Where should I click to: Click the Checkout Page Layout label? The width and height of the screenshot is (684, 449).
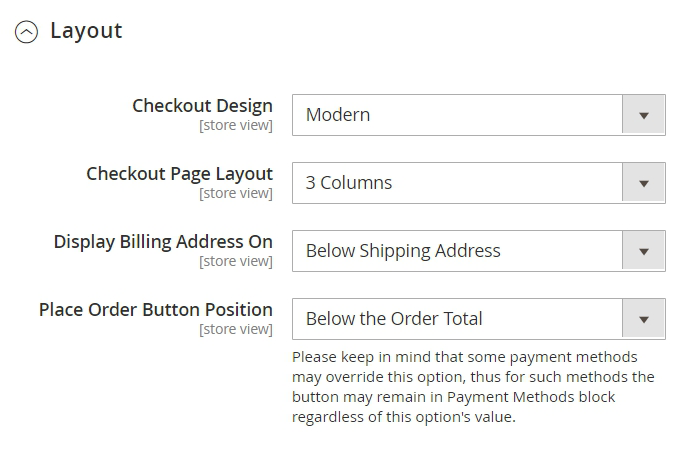point(179,173)
